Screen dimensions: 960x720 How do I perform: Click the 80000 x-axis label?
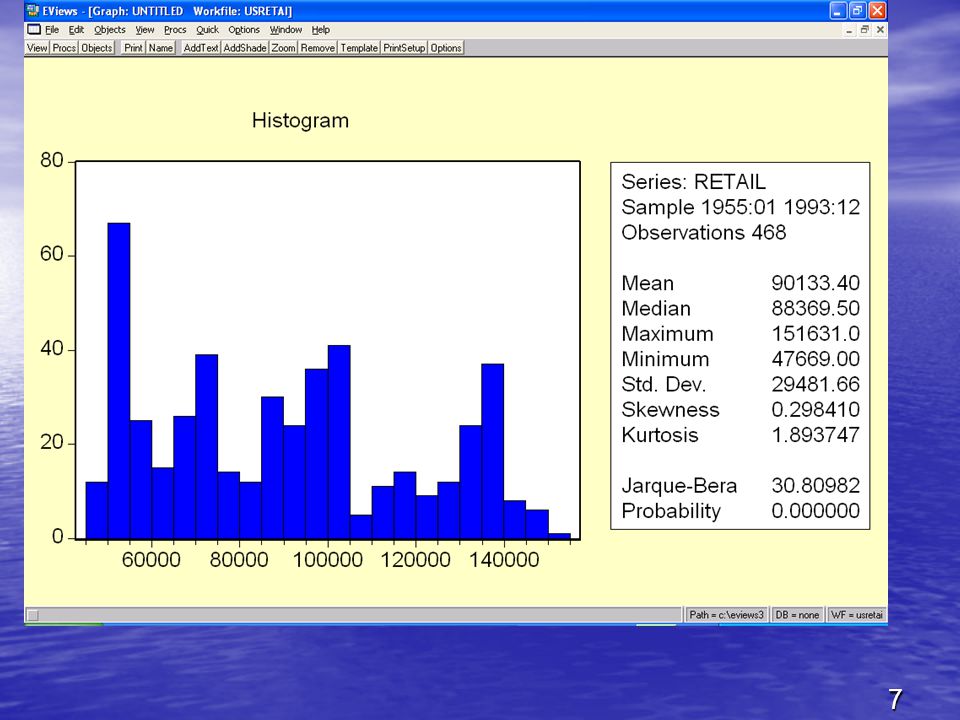click(x=239, y=560)
